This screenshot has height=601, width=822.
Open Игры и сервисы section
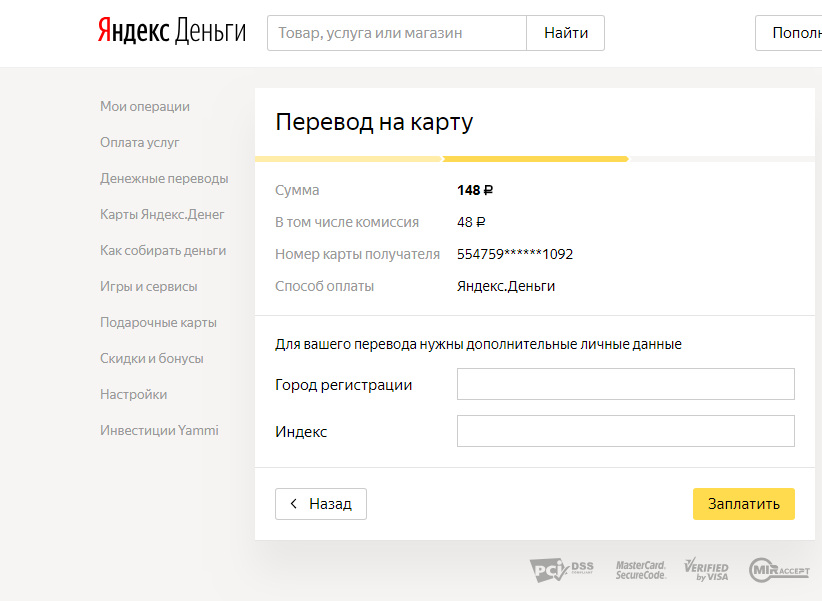coord(149,286)
